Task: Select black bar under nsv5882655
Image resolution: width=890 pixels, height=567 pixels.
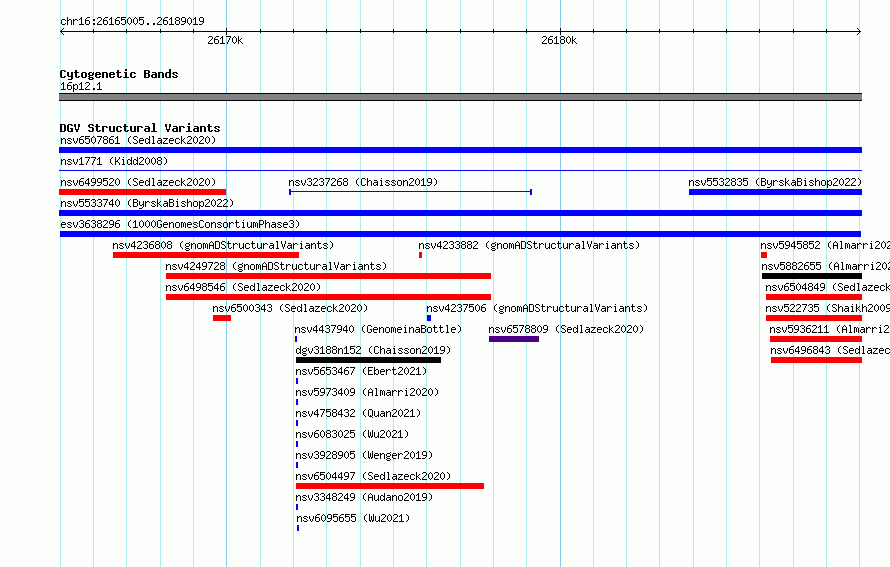Action: coord(812,276)
